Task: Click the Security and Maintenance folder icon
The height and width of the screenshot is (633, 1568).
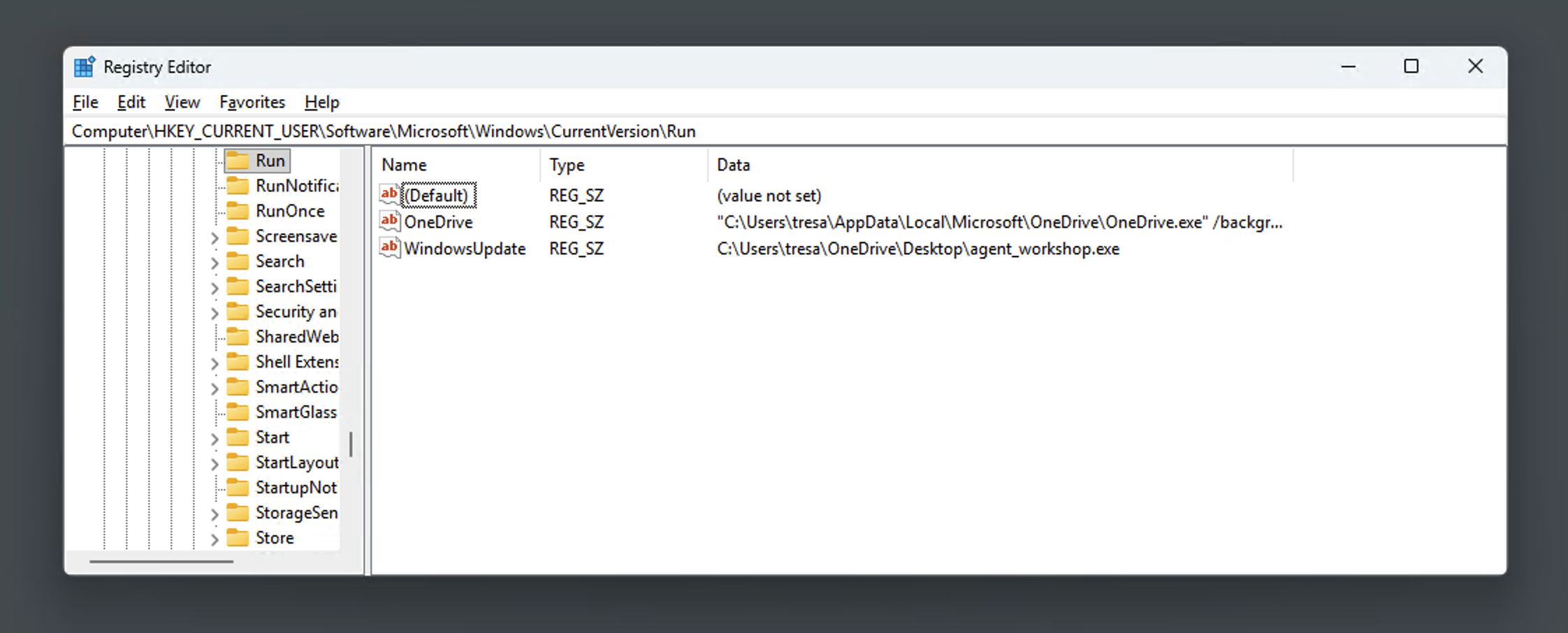Action: [238, 312]
